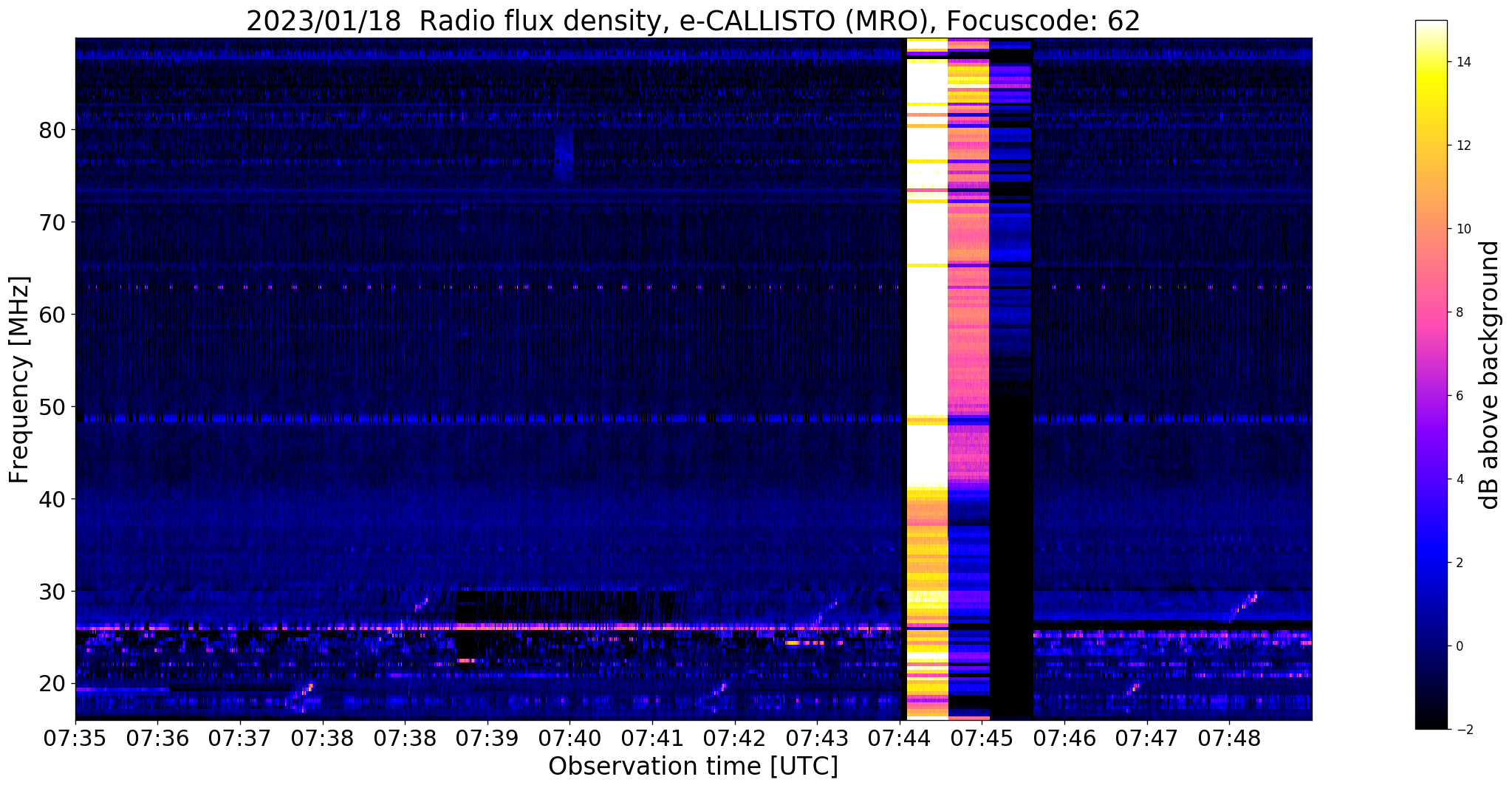This screenshot has width=1512, height=788.
Task: Click the 'Observation time [UTC]' x-axis label
Action: (x=693, y=767)
